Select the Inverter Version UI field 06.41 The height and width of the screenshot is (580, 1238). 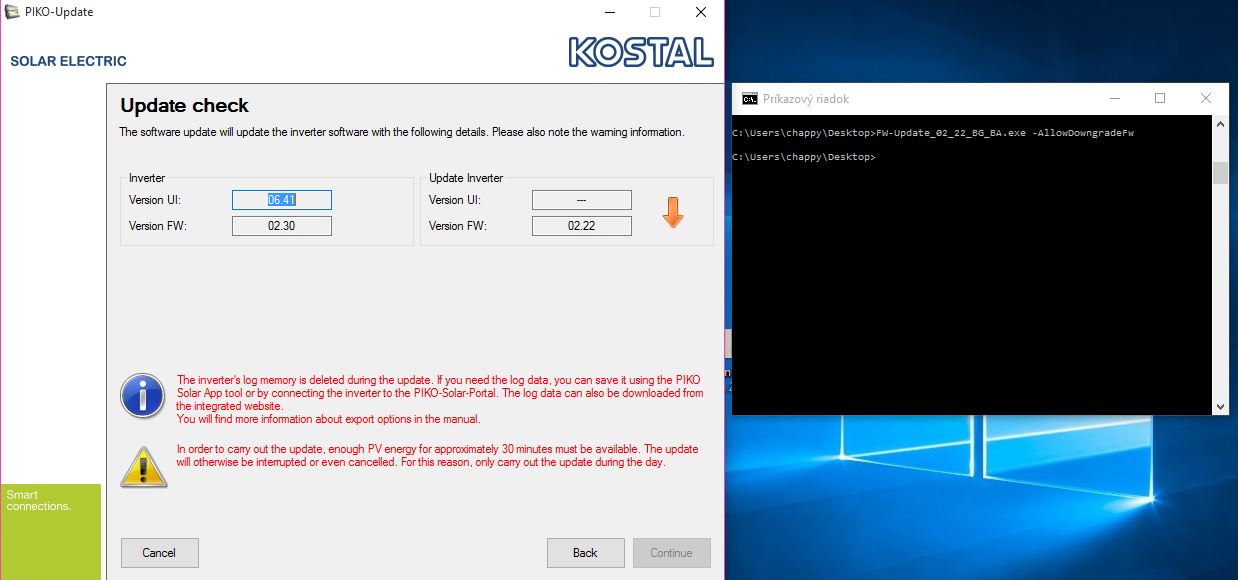(x=281, y=200)
